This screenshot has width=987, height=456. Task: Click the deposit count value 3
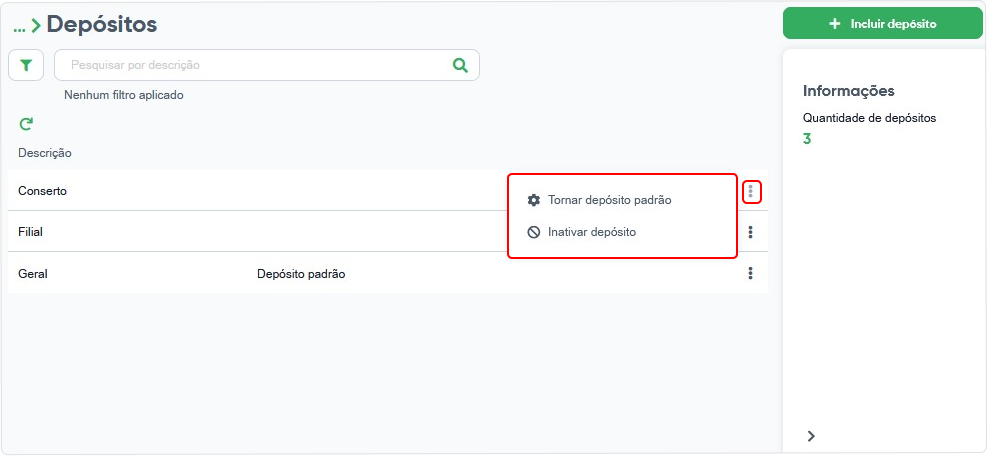tap(807, 139)
